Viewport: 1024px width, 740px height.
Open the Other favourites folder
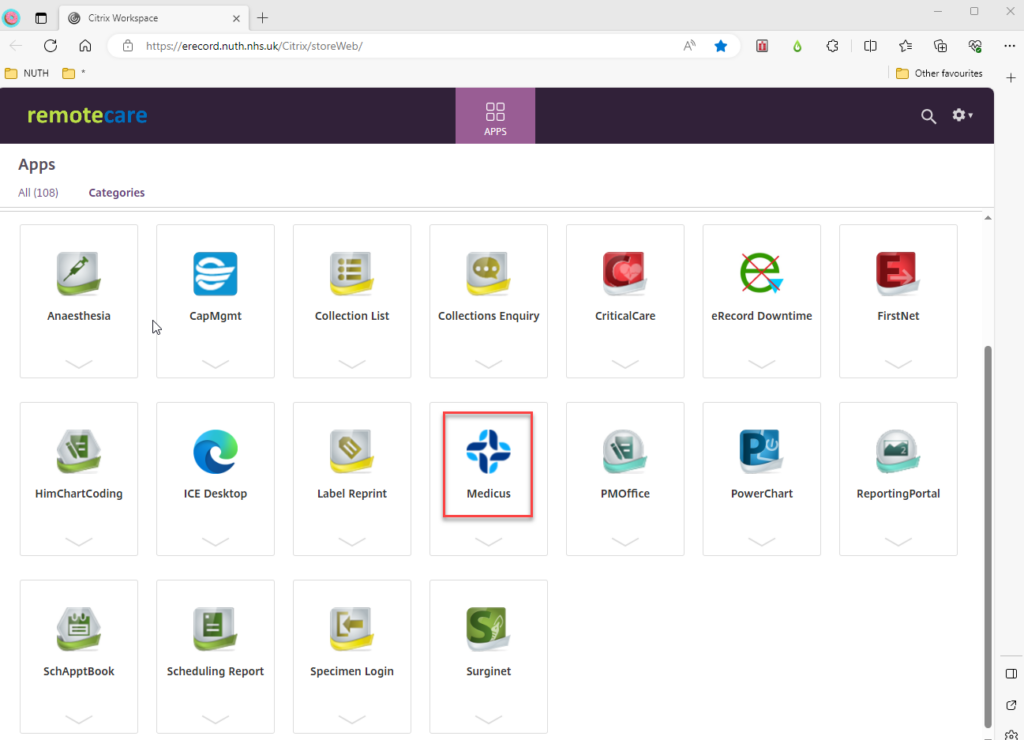pyautogui.click(x=939, y=73)
